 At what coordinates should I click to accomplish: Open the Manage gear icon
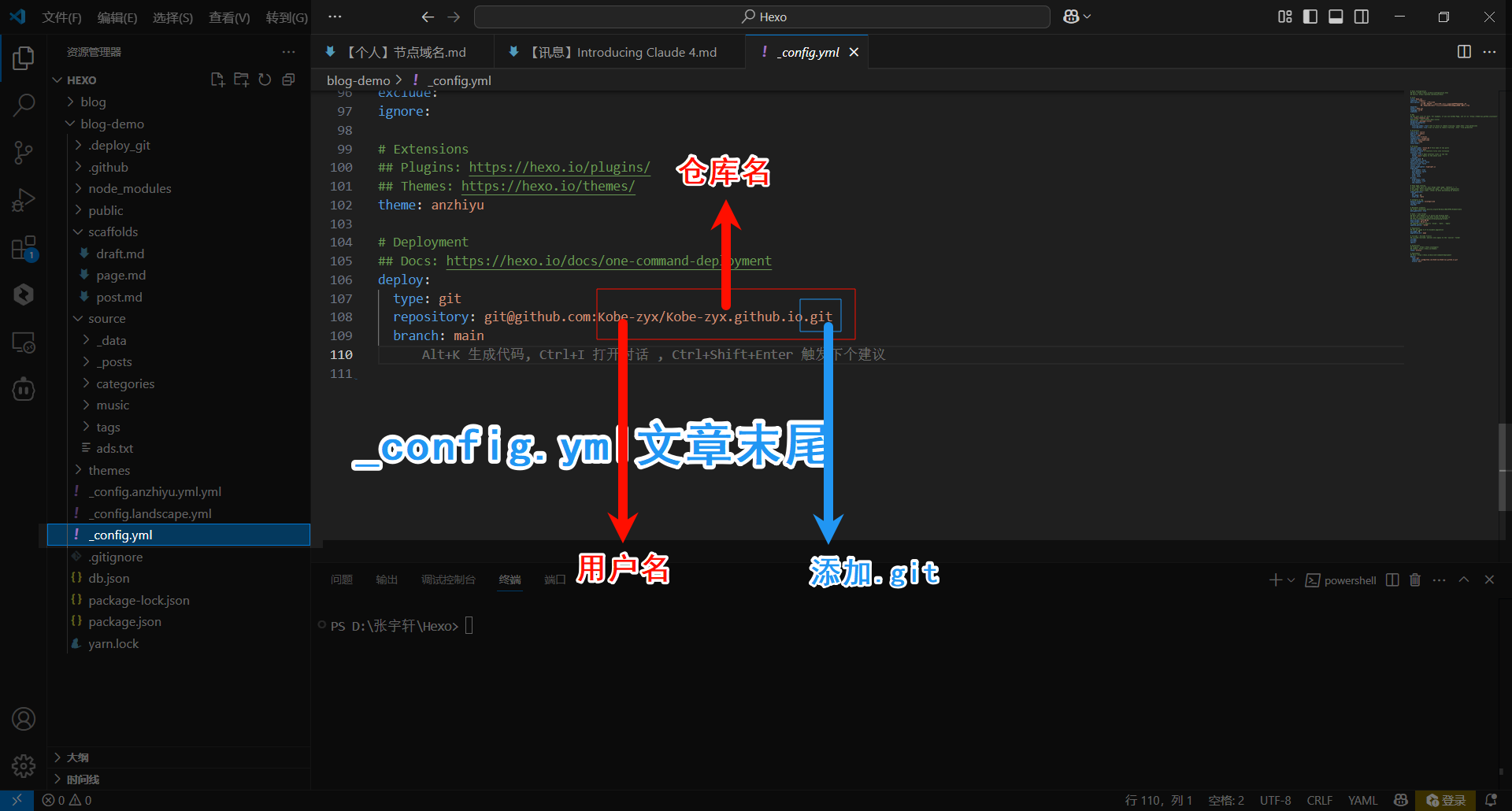[24, 765]
